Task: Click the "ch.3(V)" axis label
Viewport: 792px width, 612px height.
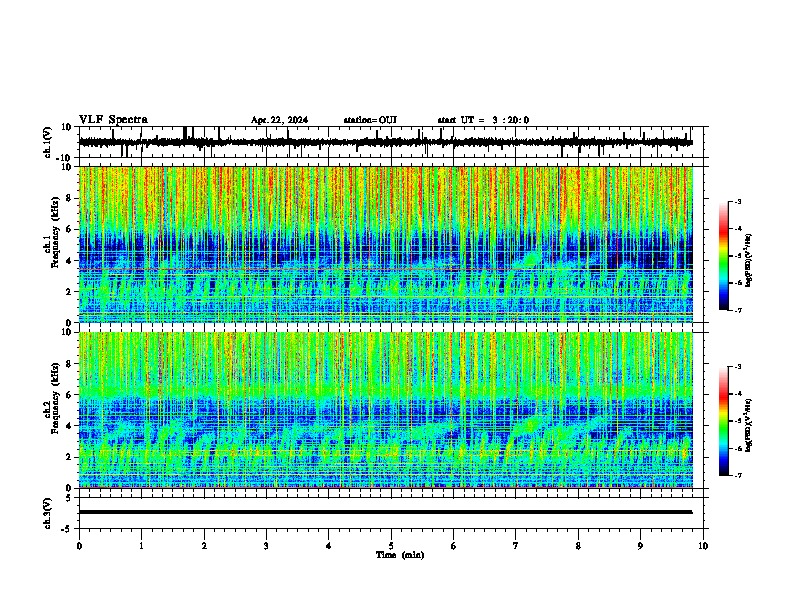Action: [48, 513]
